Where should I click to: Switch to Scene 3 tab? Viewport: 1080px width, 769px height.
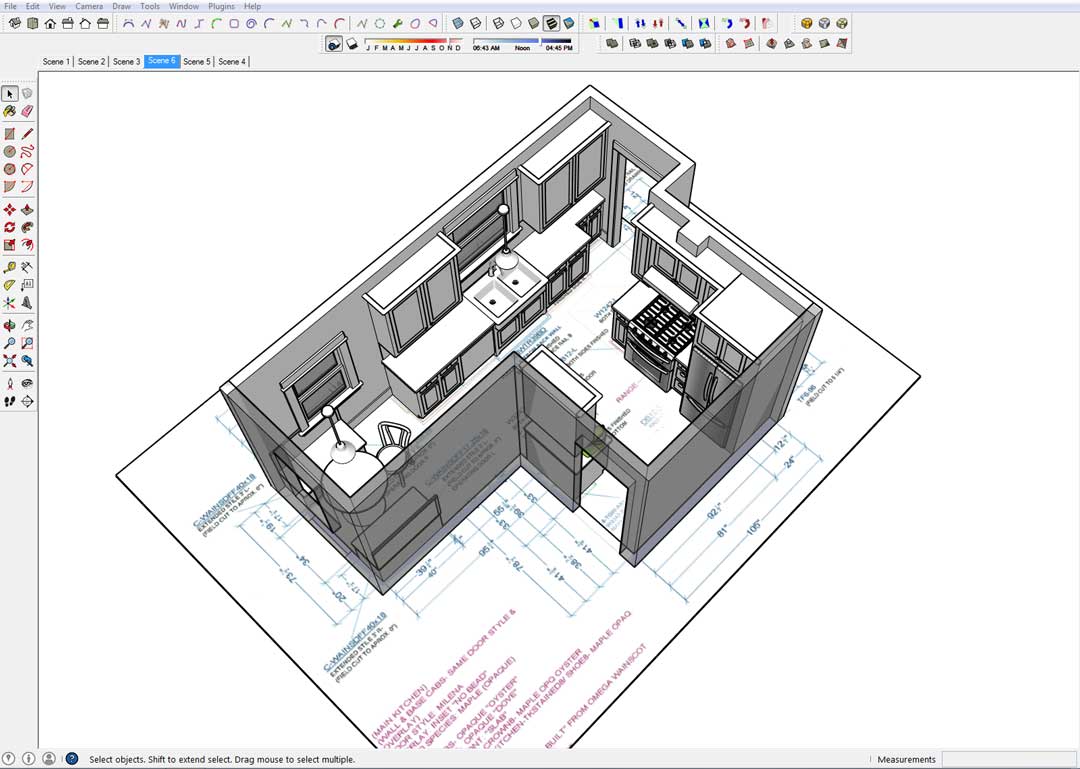coord(126,61)
